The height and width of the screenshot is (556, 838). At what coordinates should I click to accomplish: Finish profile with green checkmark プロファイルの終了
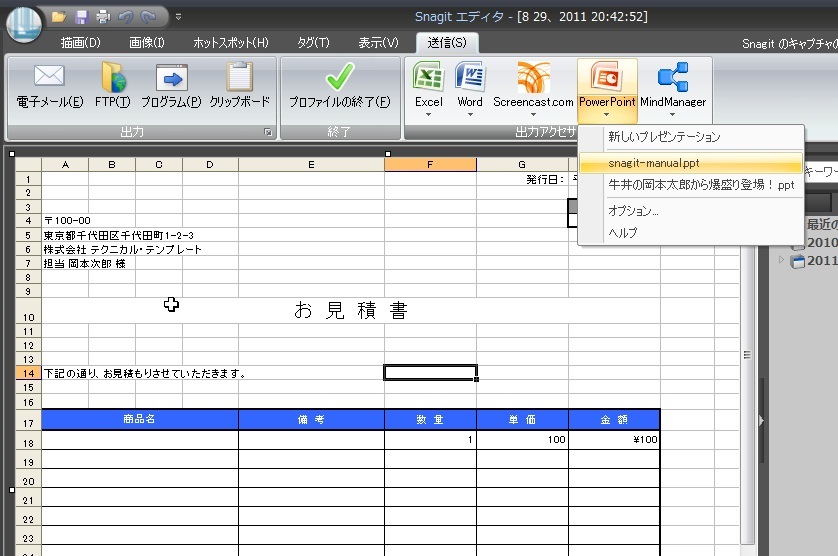tap(339, 77)
